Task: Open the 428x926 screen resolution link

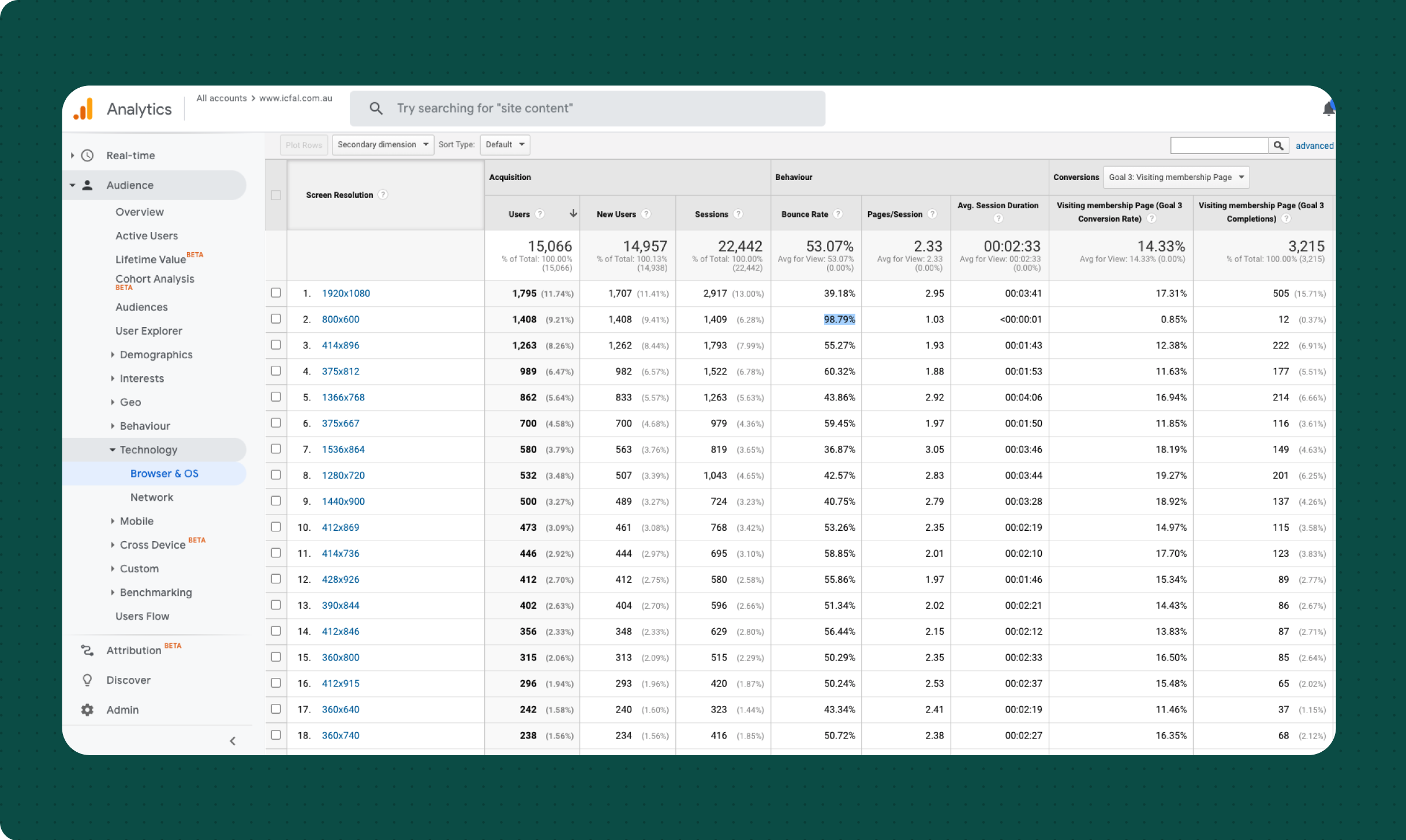Action: coord(341,579)
